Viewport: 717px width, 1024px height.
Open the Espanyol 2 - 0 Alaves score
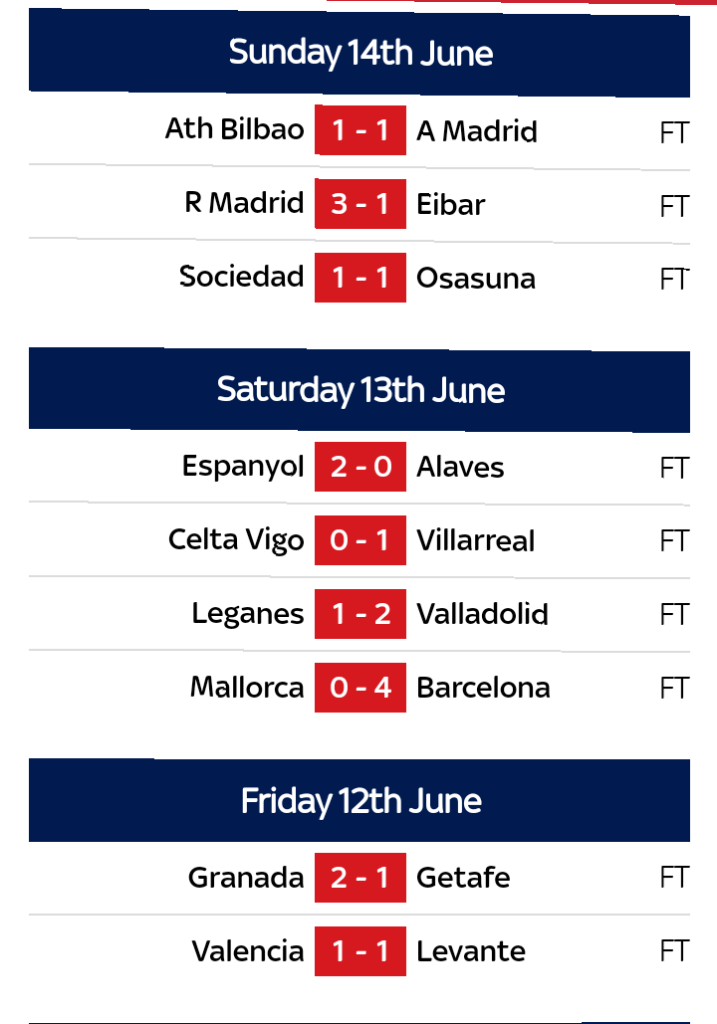360,467
